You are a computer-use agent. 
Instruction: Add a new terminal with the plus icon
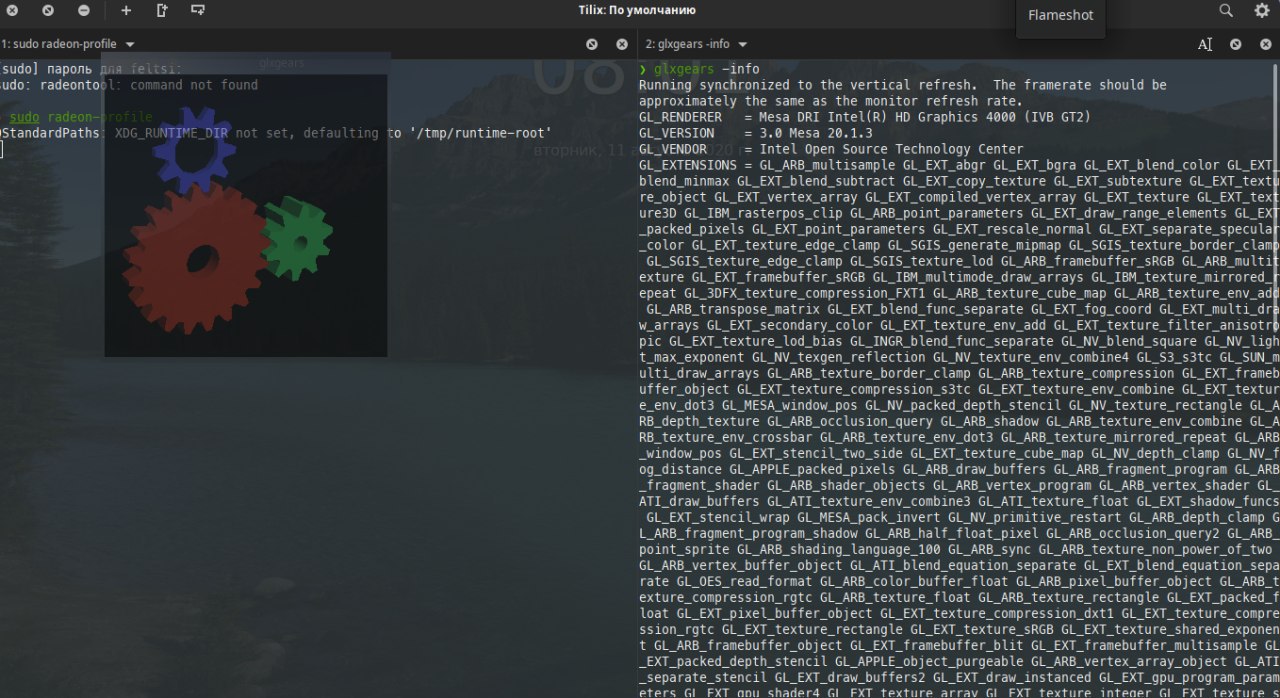pos(126,11)
